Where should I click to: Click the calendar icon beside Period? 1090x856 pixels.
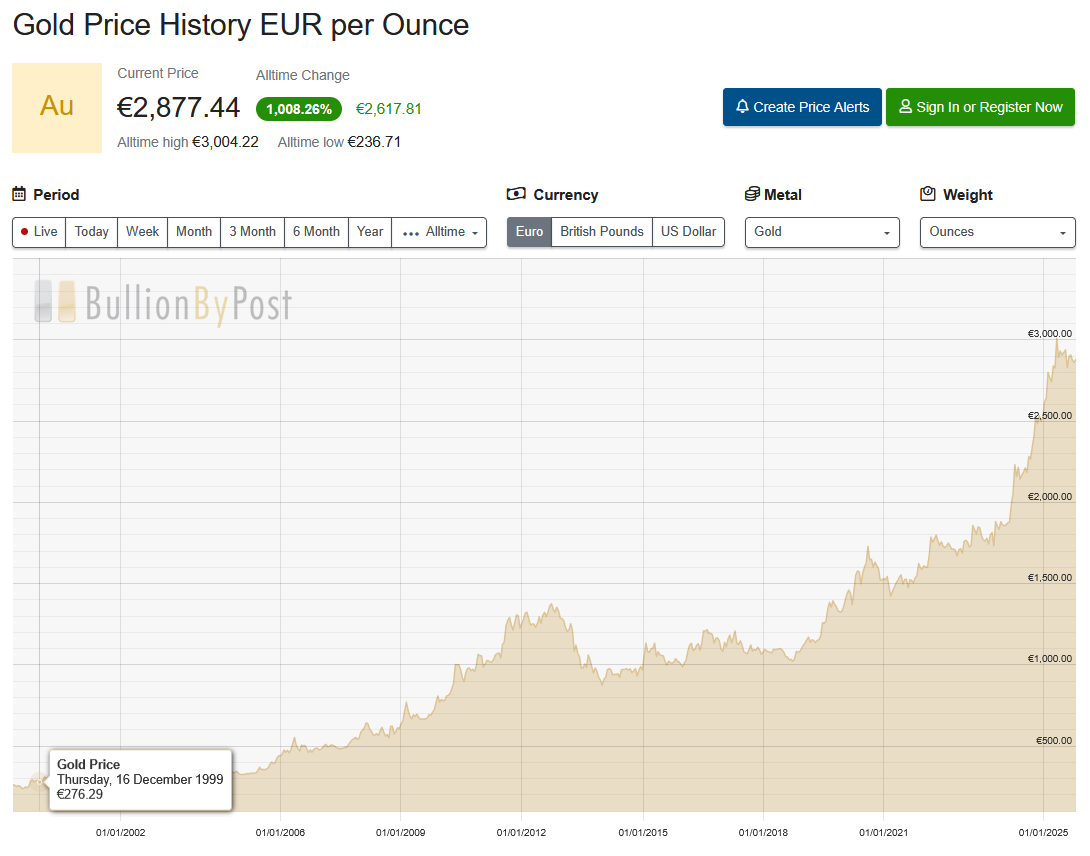pyautogui.click(x=19, y=194)
